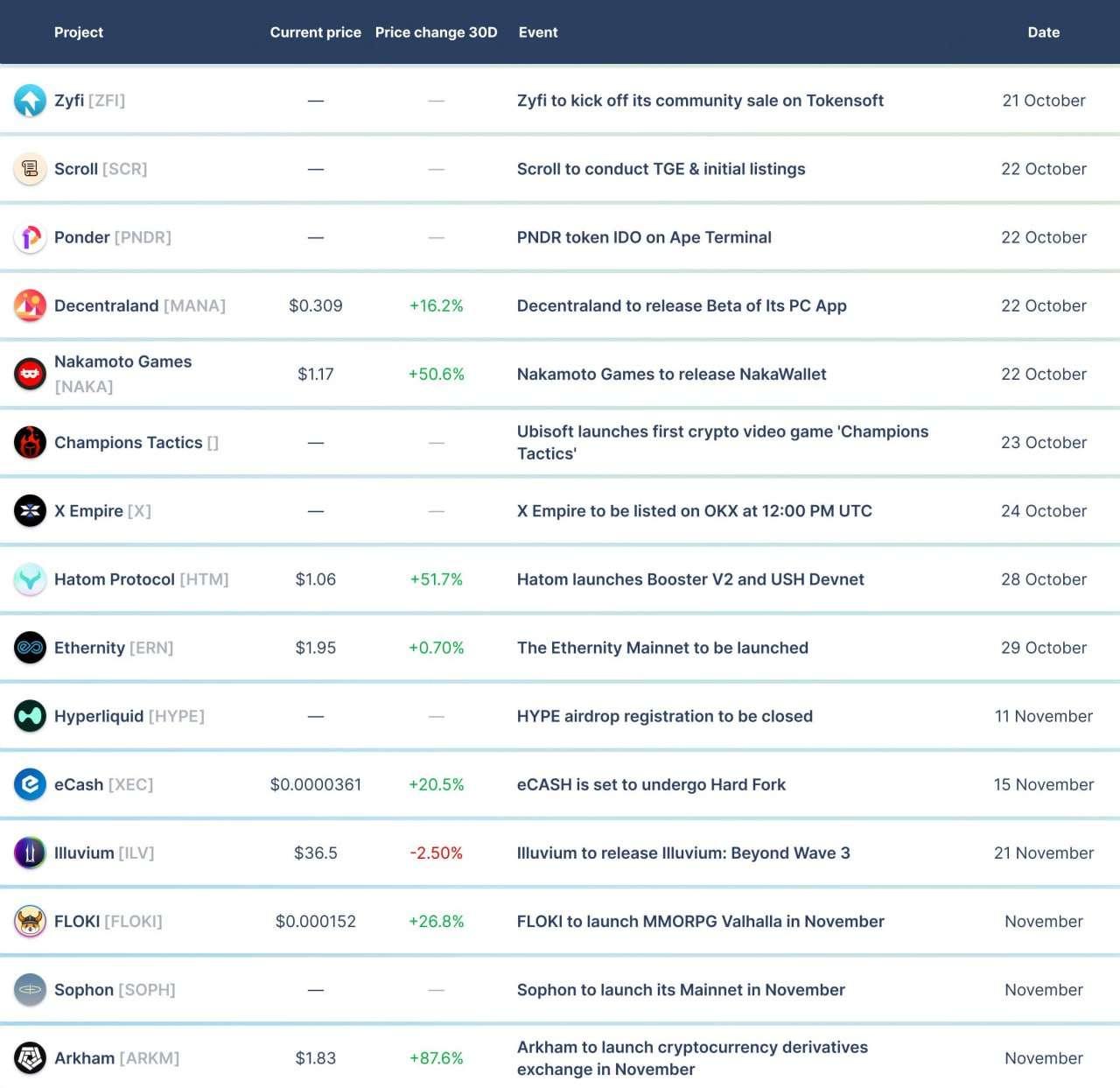Sort by Price change 30D header
Image resolution: width=1120 pixels, height=1088 pixels.
click(437, 32)
